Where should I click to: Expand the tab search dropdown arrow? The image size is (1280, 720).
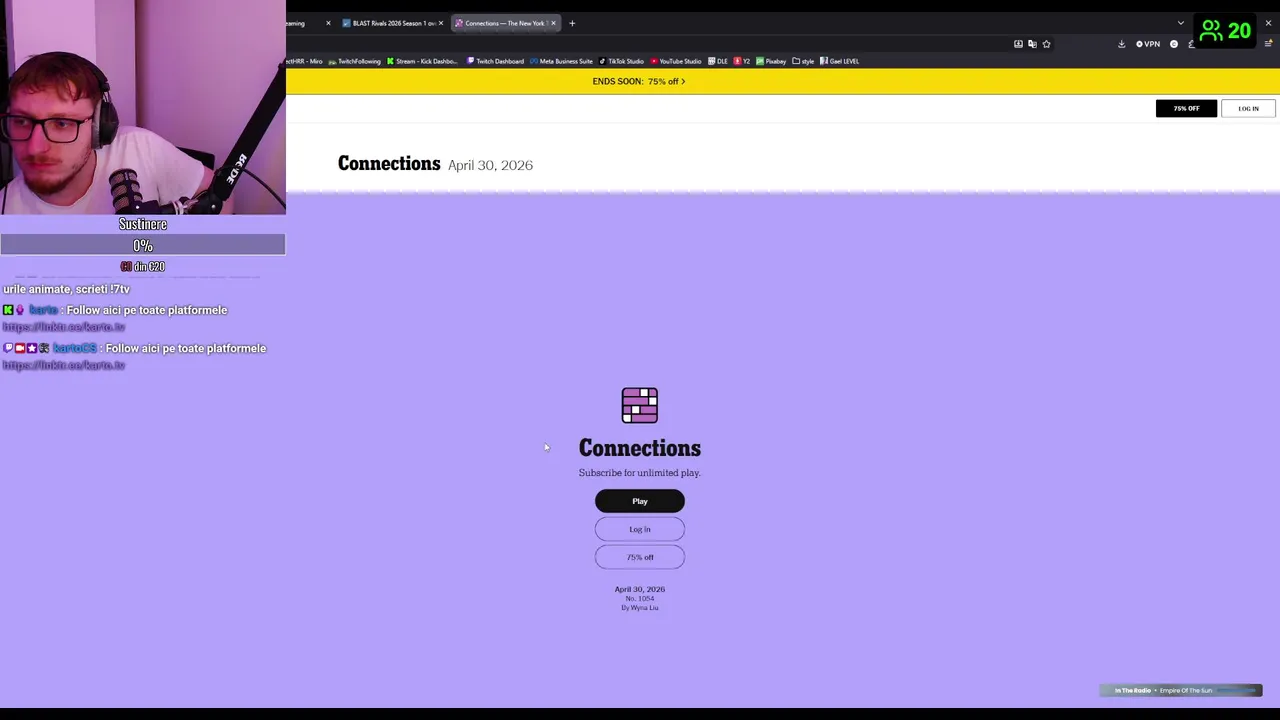(x=1181, y=23)
